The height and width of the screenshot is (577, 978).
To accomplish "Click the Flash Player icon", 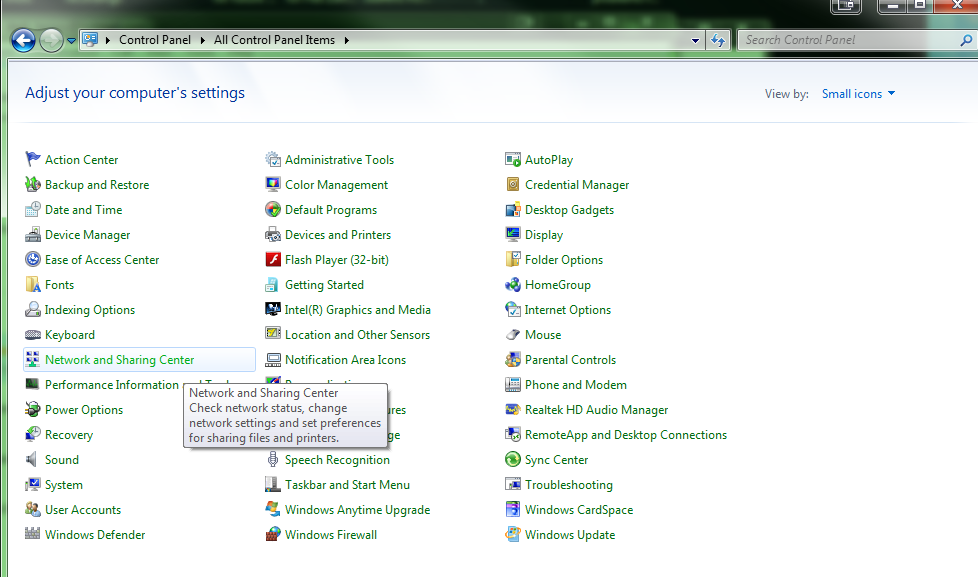I will 273,259.
